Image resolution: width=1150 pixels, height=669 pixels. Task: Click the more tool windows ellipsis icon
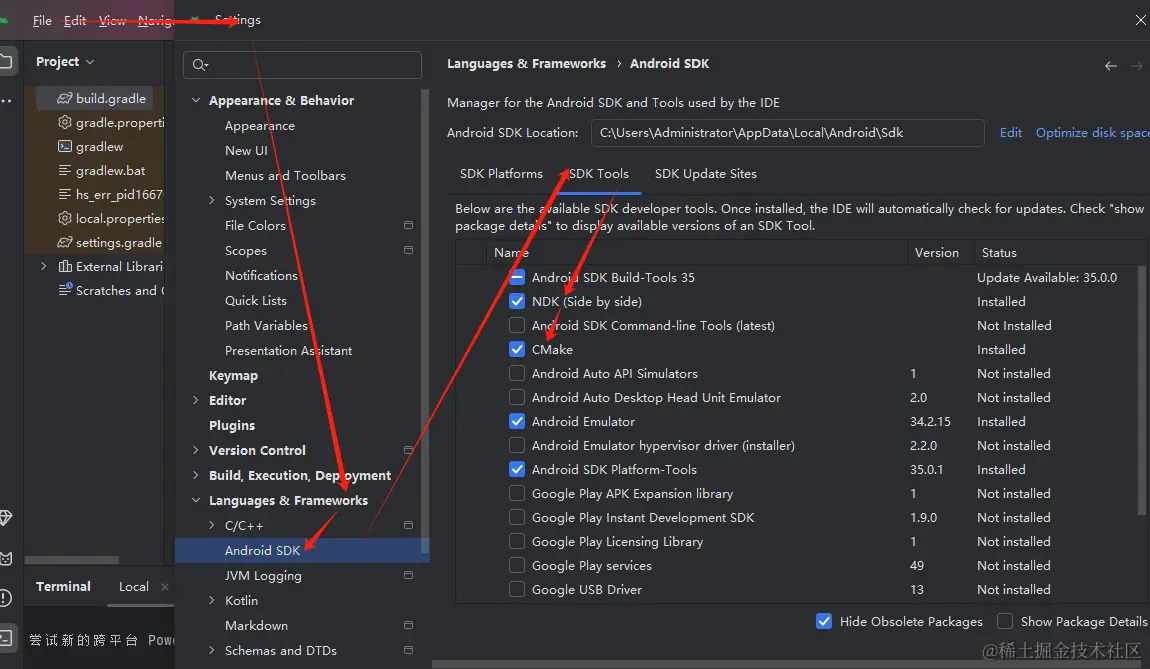click(6, 100)
